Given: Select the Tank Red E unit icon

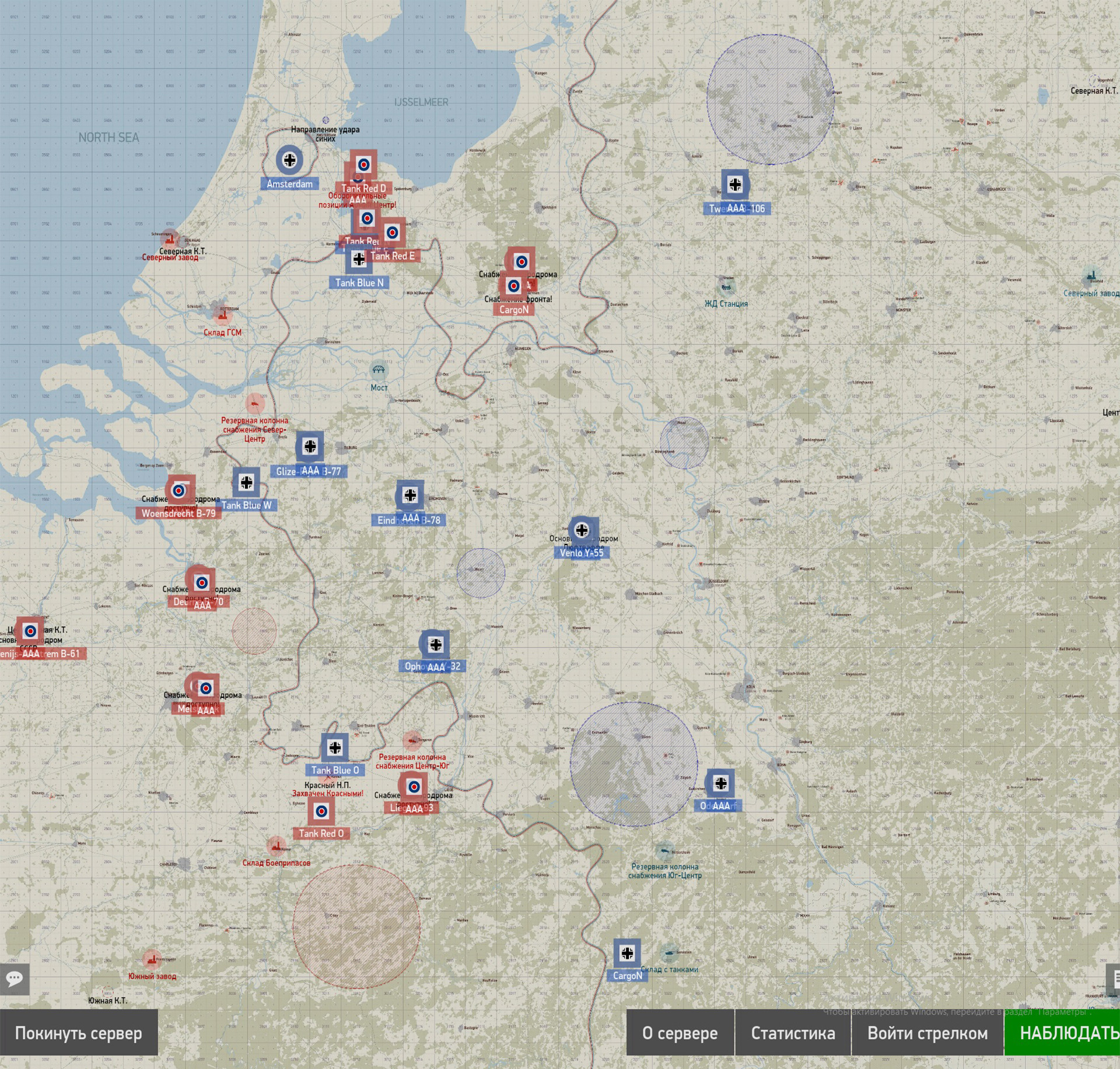Looking at the screenshot, I should point(393,233).
